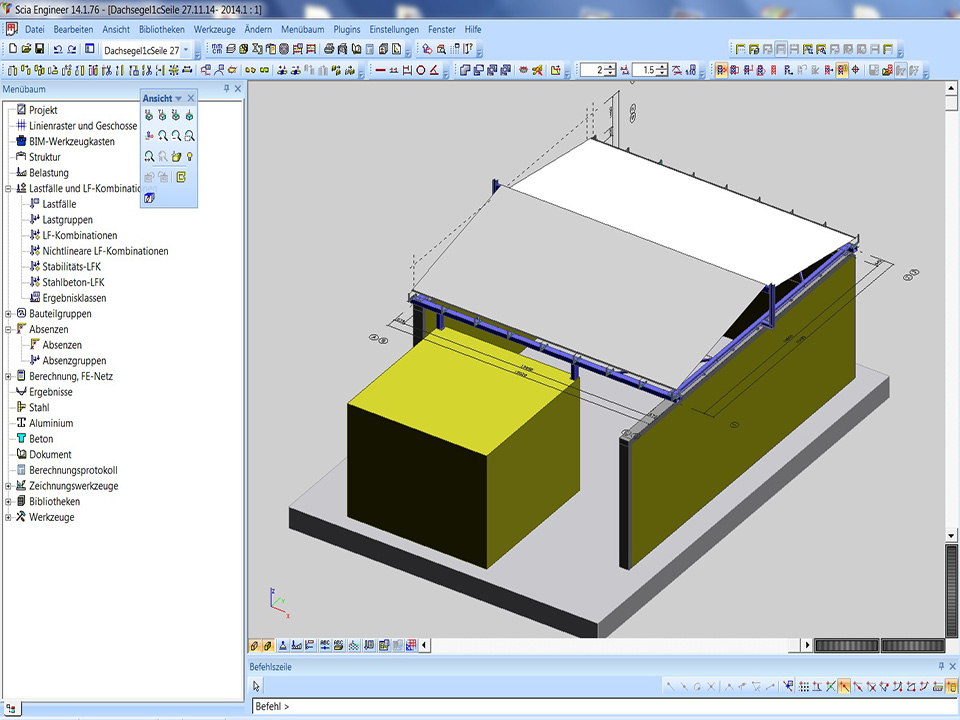Viewport: 960px width, 720px height.
Task: Toggle the first highlighted selection filter button
Action: pyautogui.click(x=721, y=70)
